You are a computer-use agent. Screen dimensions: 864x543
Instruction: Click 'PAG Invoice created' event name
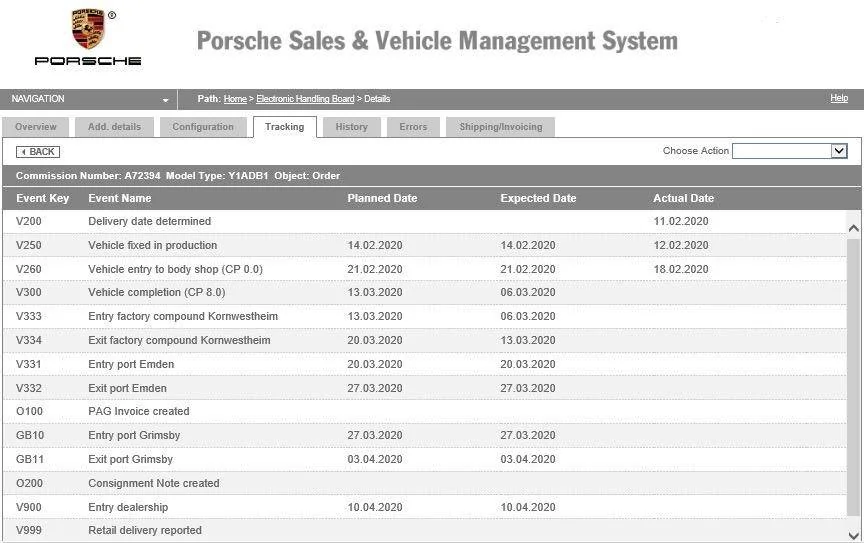(x=139, y=411)
